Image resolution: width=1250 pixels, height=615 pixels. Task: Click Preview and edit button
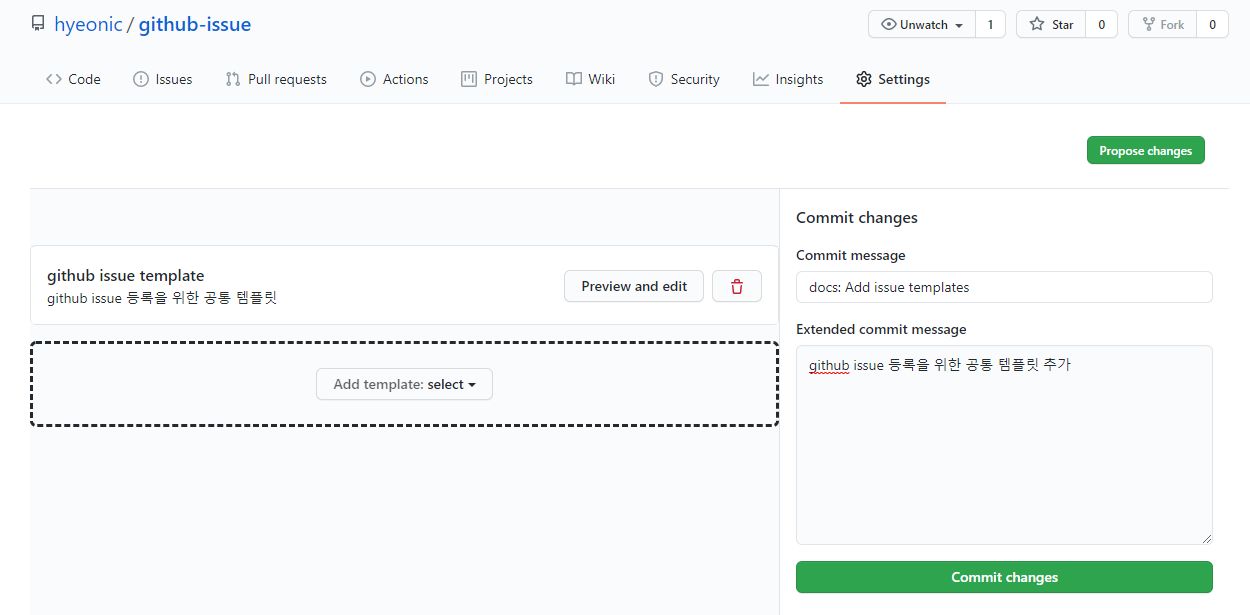[634, 286]
